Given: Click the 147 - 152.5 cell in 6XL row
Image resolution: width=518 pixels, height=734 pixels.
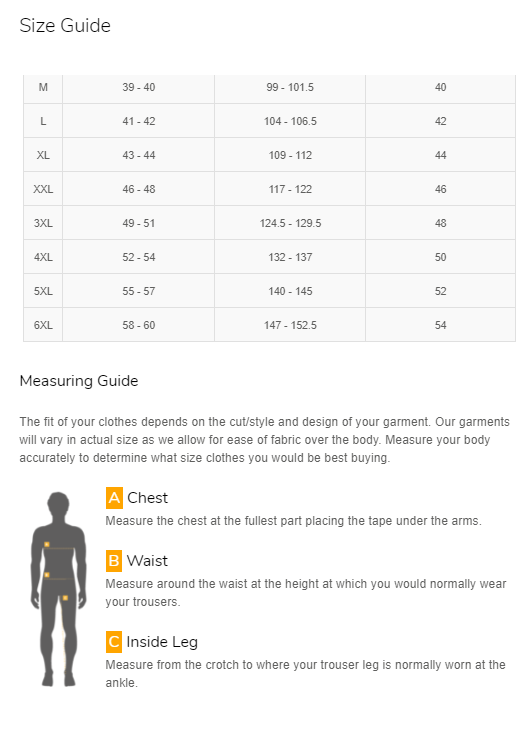Looking at the screenshot, I should pos(290,325).
